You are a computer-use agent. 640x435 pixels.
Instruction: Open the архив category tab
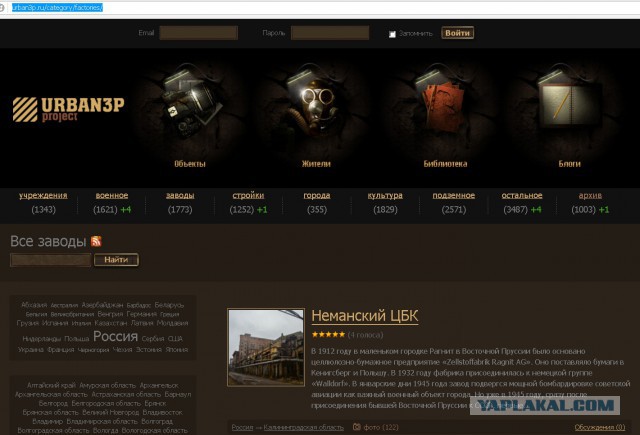pyautogui.click(x=590, y=195)
